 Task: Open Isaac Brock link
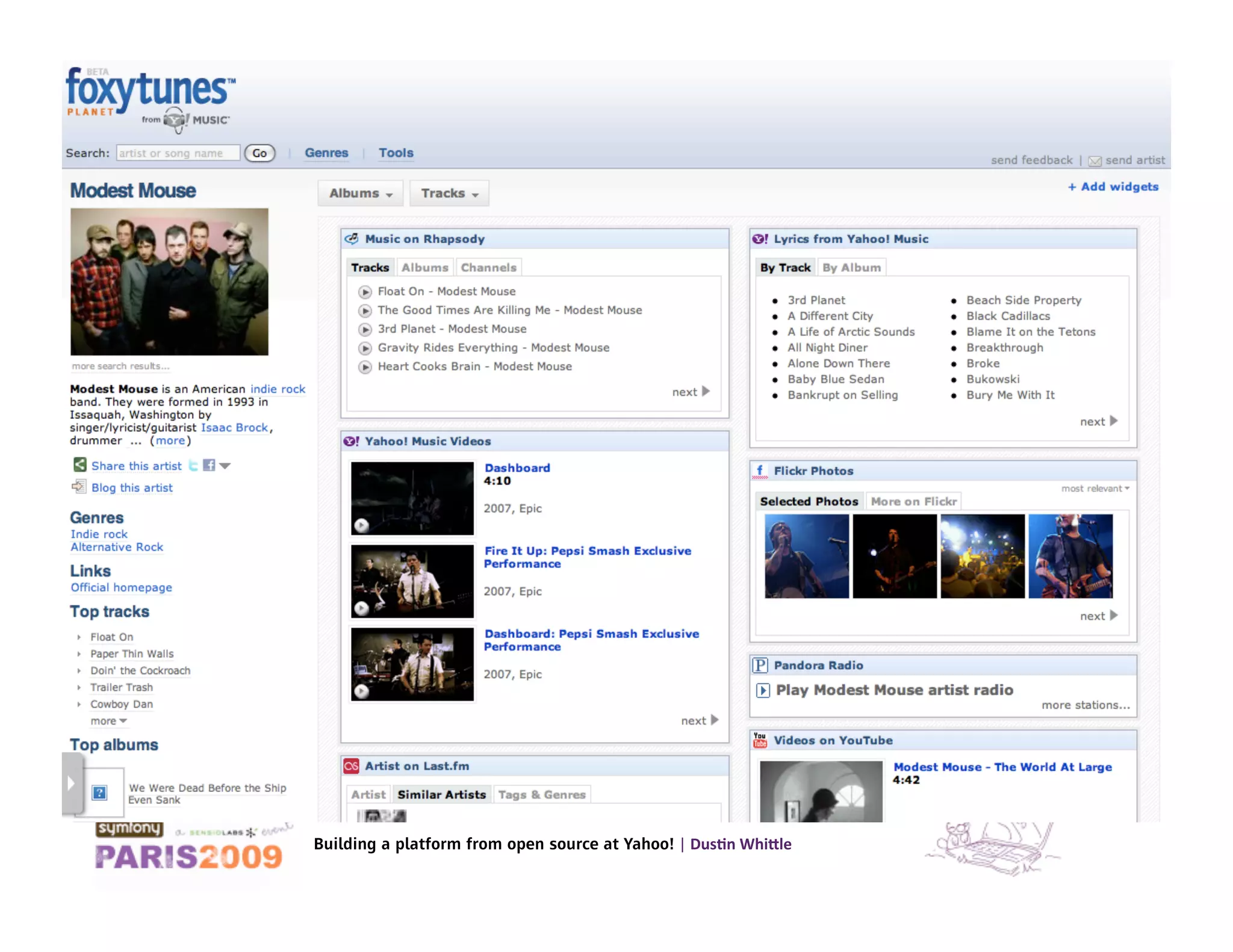(x=234, y=427)
